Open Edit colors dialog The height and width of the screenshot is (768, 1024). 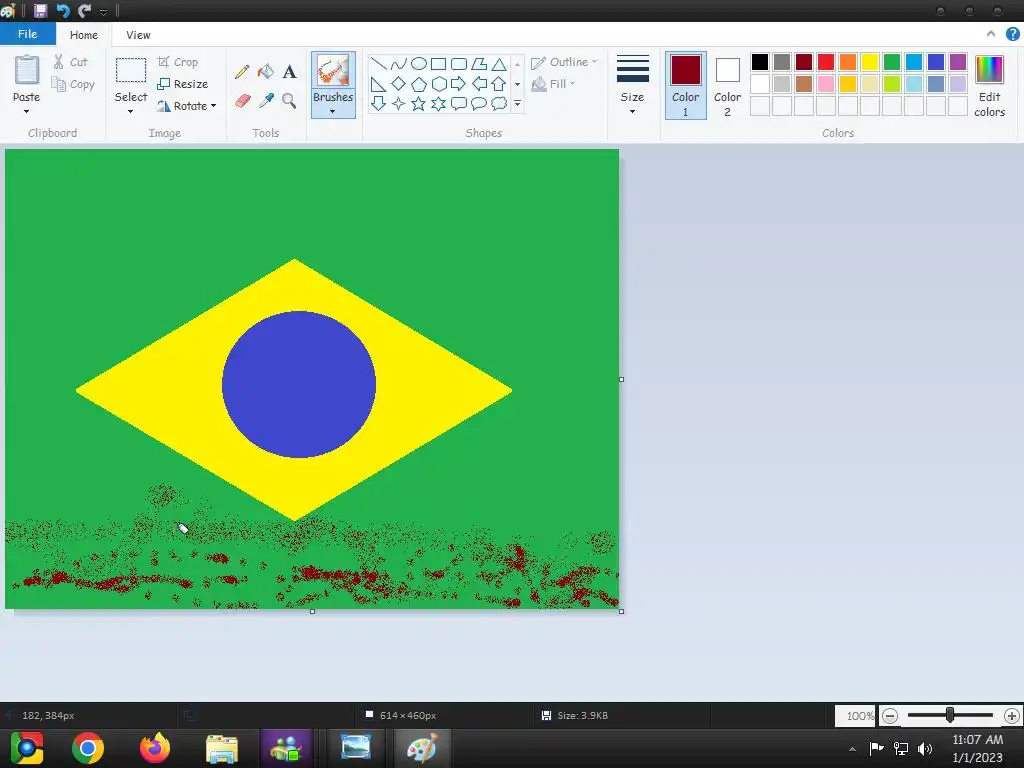tap(989, 86)
